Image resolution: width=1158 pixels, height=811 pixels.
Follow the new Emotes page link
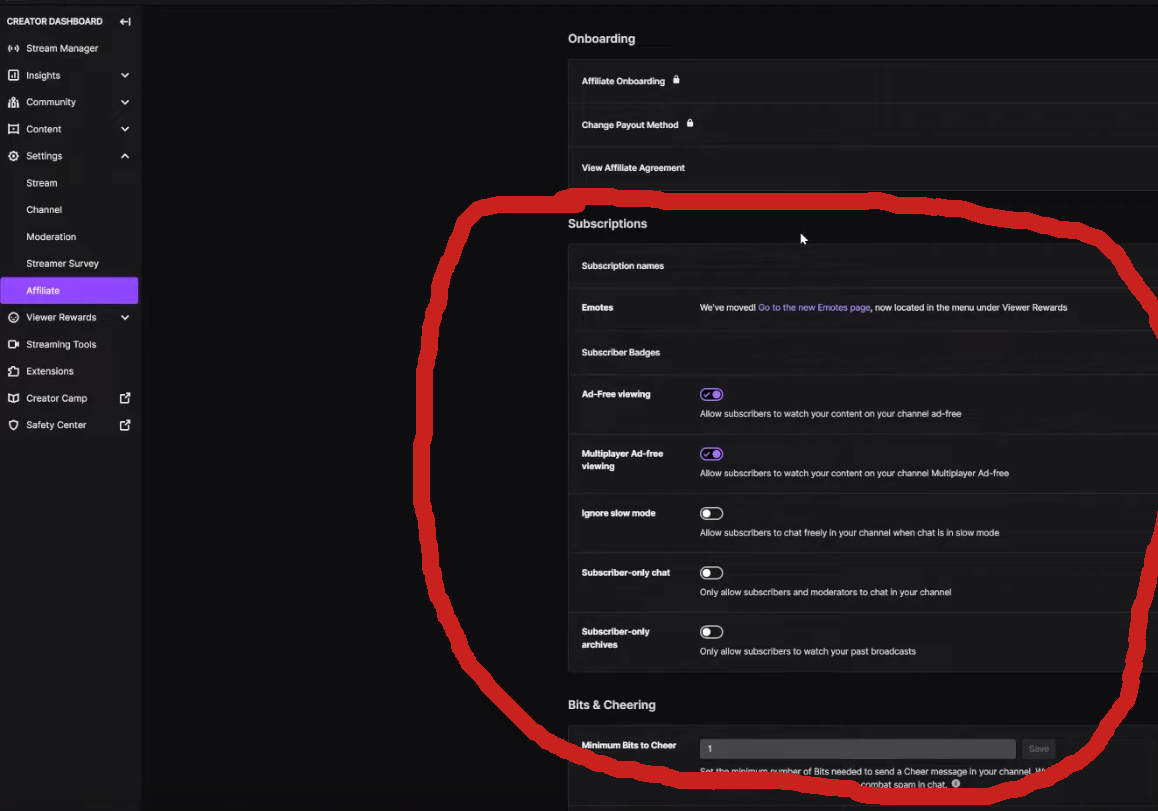point(814,308)
